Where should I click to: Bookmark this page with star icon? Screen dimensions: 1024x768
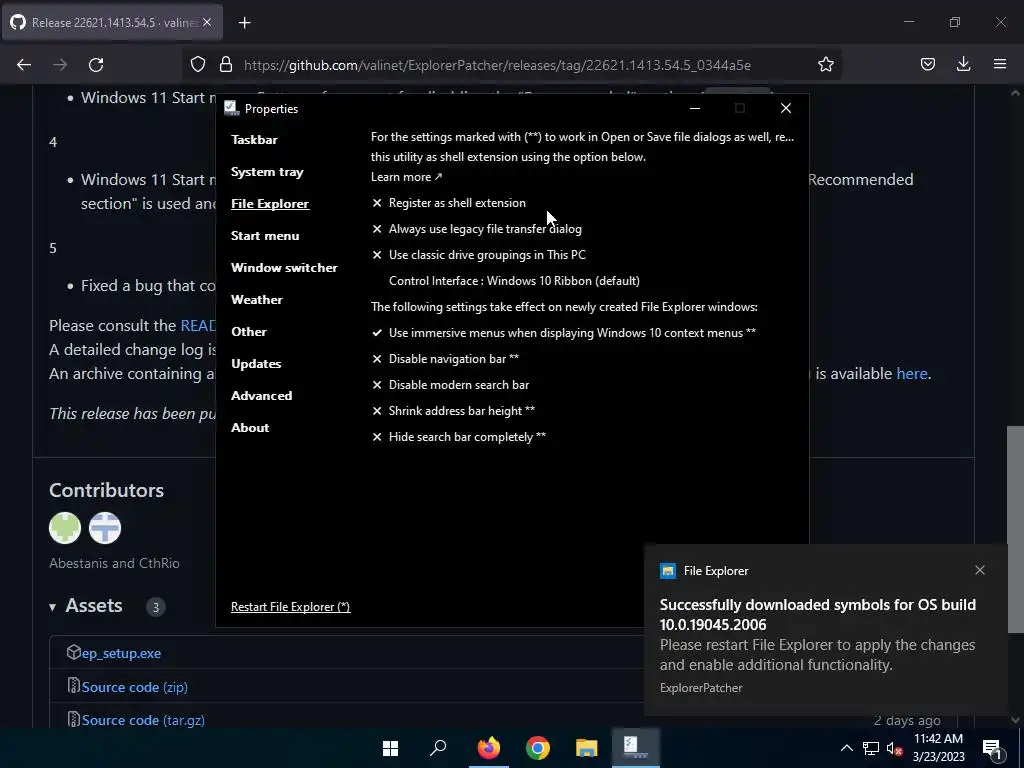825,65
